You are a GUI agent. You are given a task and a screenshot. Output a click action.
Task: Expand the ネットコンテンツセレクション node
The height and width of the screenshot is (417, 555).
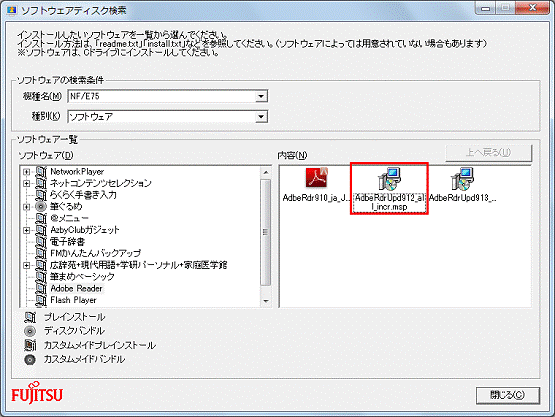pyautogui.click(x=27, y=183)
